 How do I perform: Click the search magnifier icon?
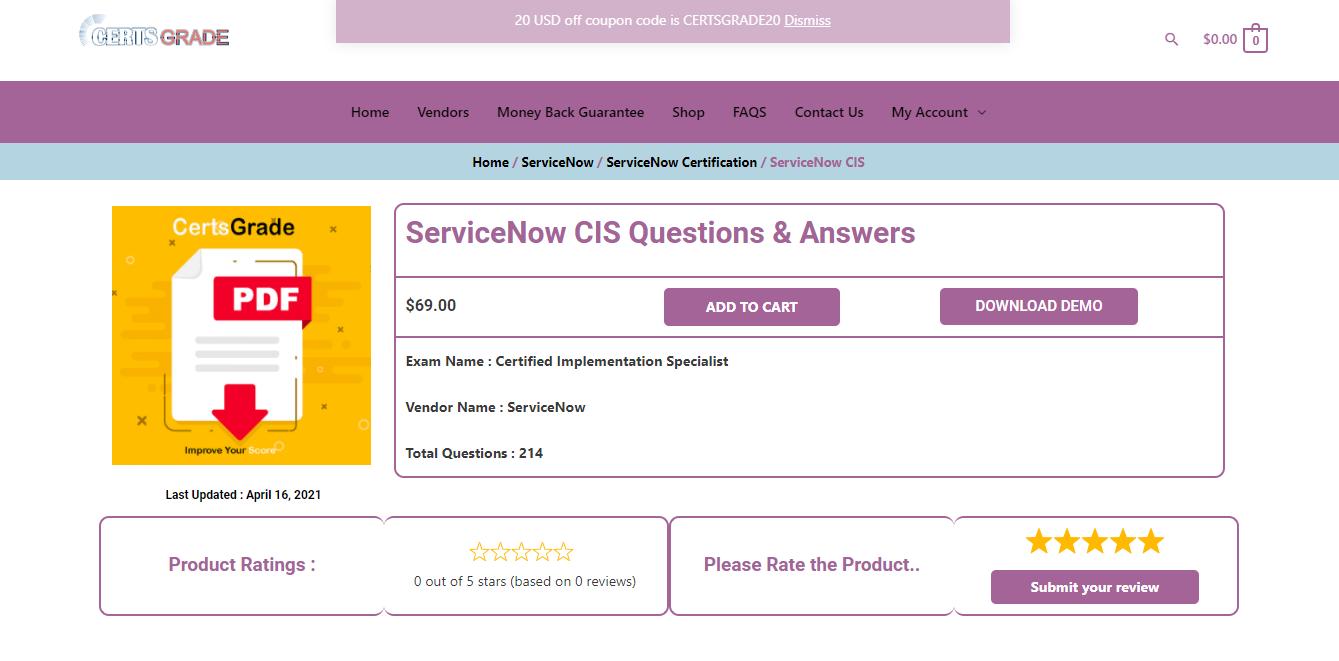coord(1171,39)
